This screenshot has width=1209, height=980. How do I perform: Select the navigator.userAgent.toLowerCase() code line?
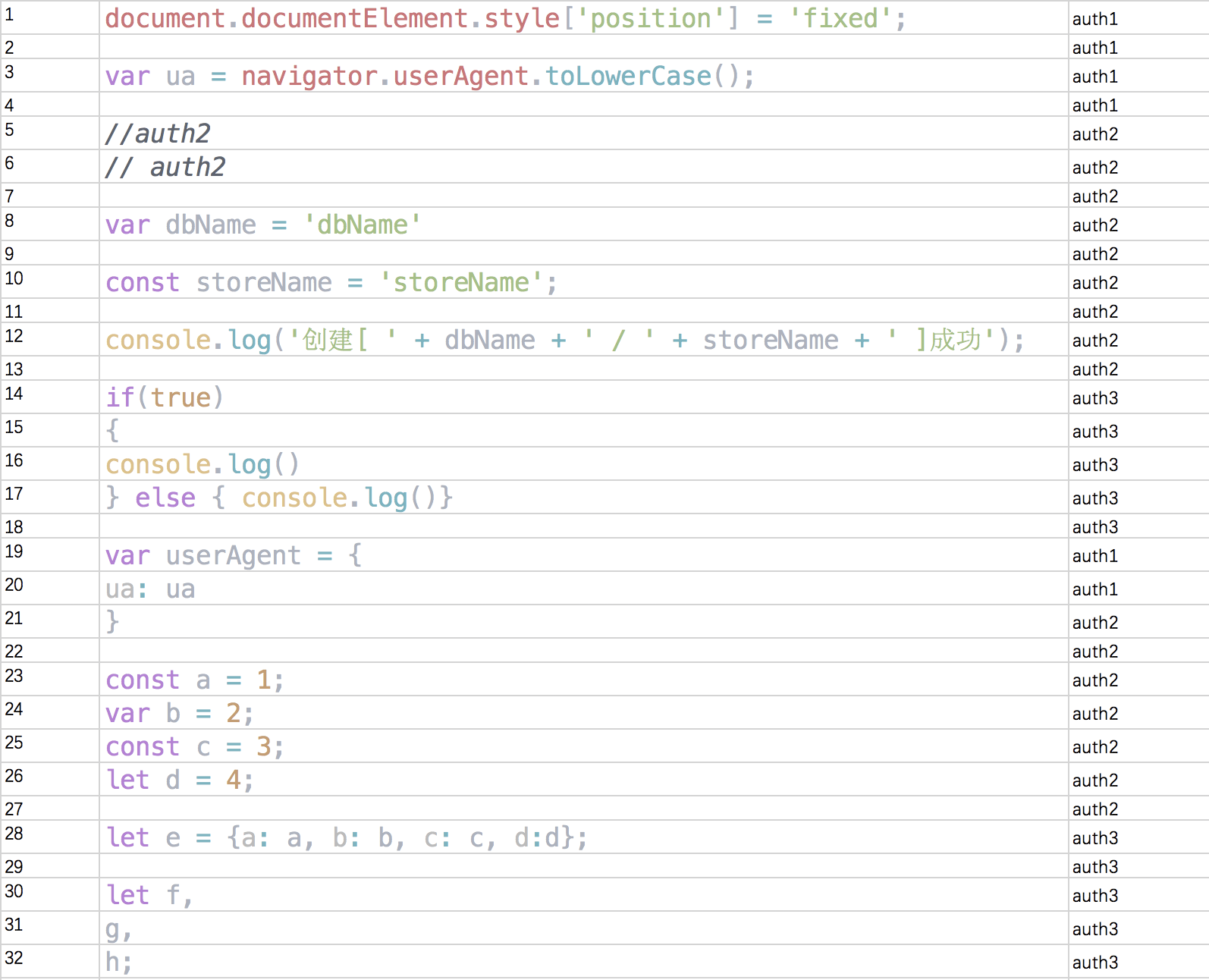click(x=429, y=76)
